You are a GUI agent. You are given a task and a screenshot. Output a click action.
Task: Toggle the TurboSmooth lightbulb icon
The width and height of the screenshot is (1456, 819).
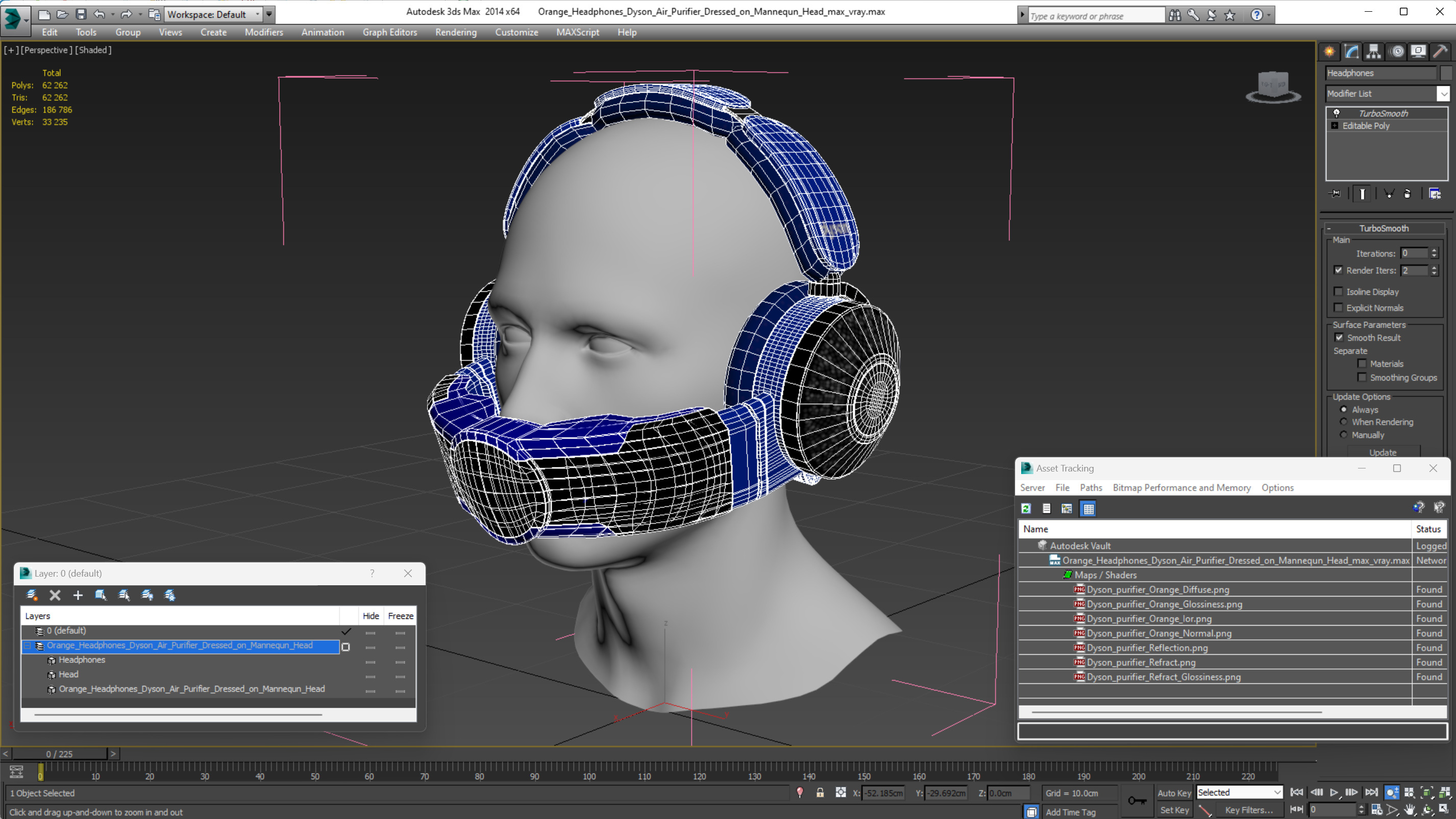1337,113
